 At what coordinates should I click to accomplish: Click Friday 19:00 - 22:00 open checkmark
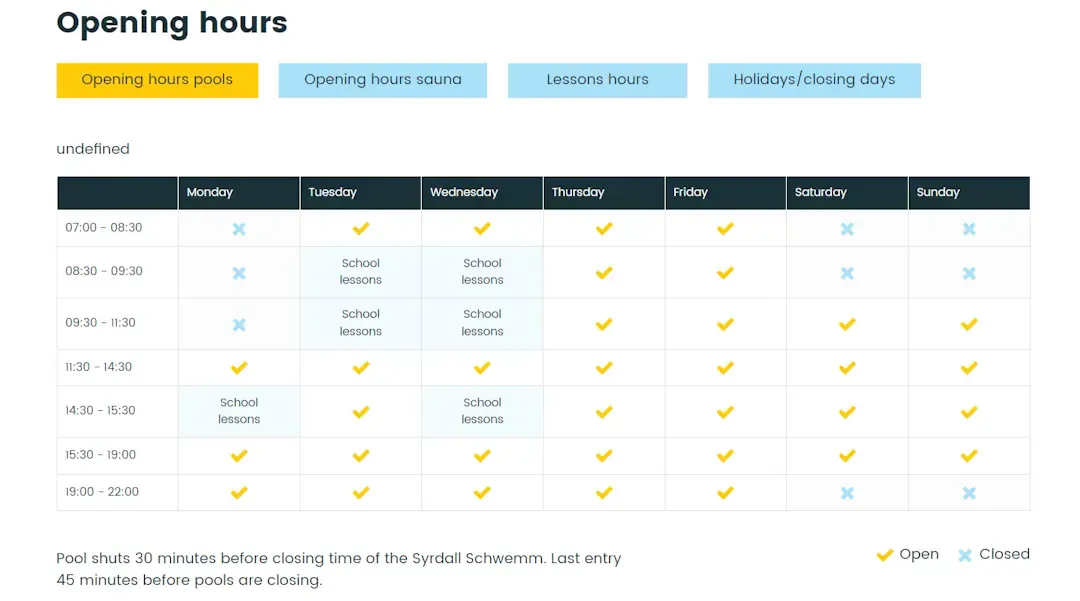(725, 493)
